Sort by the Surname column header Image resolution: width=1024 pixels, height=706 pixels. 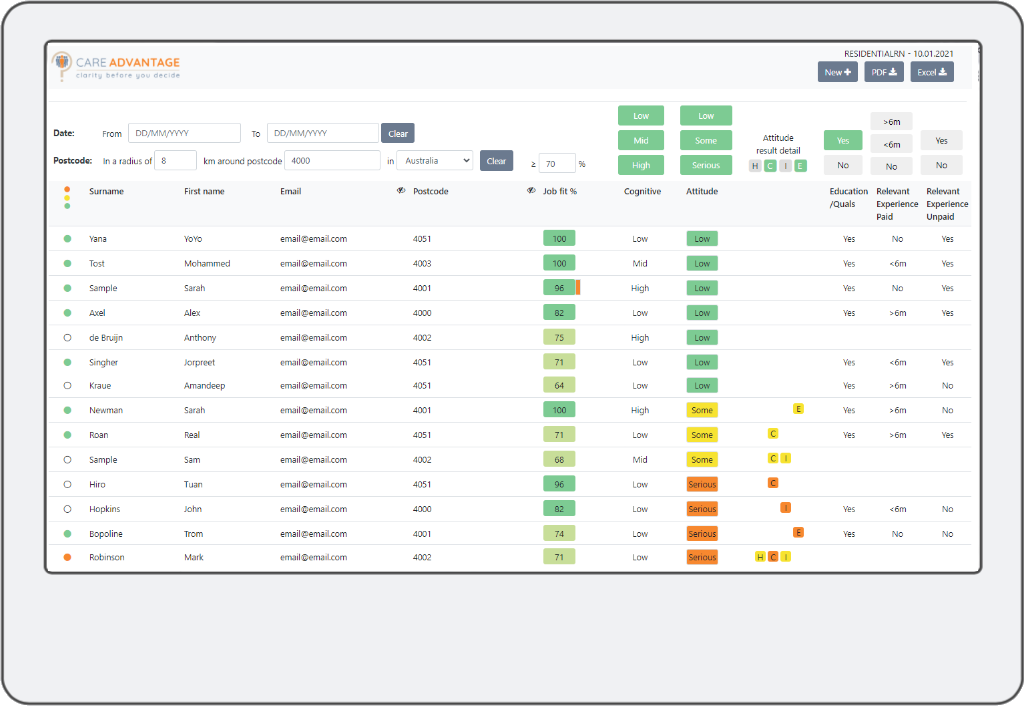click(106, 191)
